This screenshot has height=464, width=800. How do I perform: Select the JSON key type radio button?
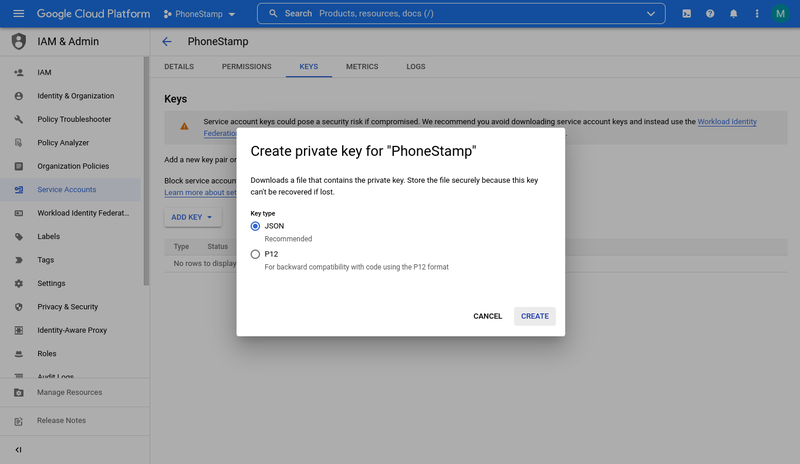point(255,226)
